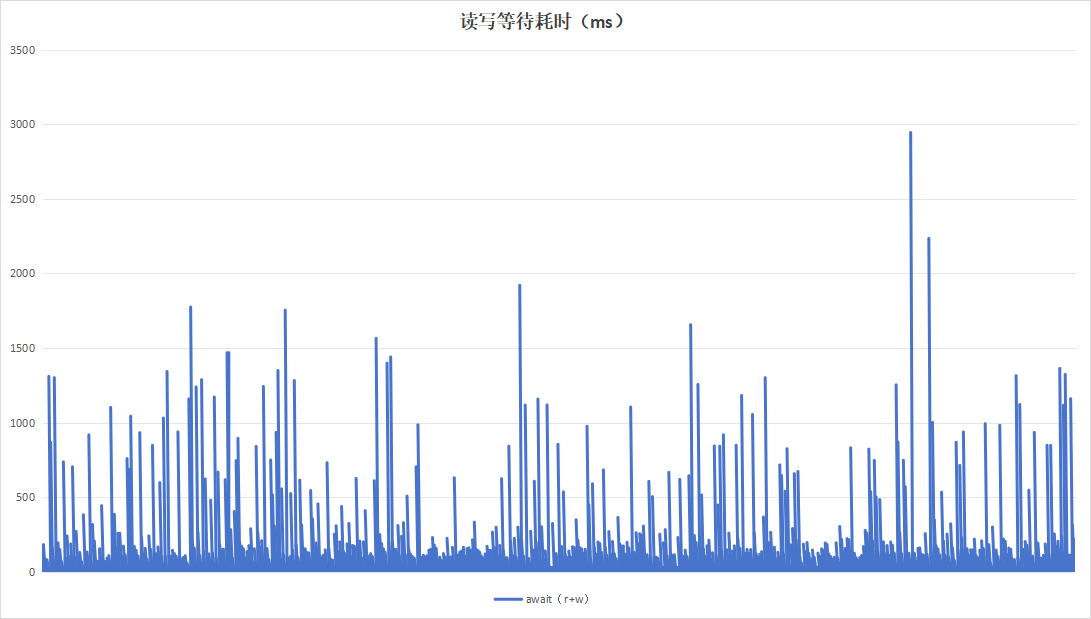This screenshot has width=1091, height=619.
Task: Click the second-tallest spike peak near 2250
Action: click(928, 239)
